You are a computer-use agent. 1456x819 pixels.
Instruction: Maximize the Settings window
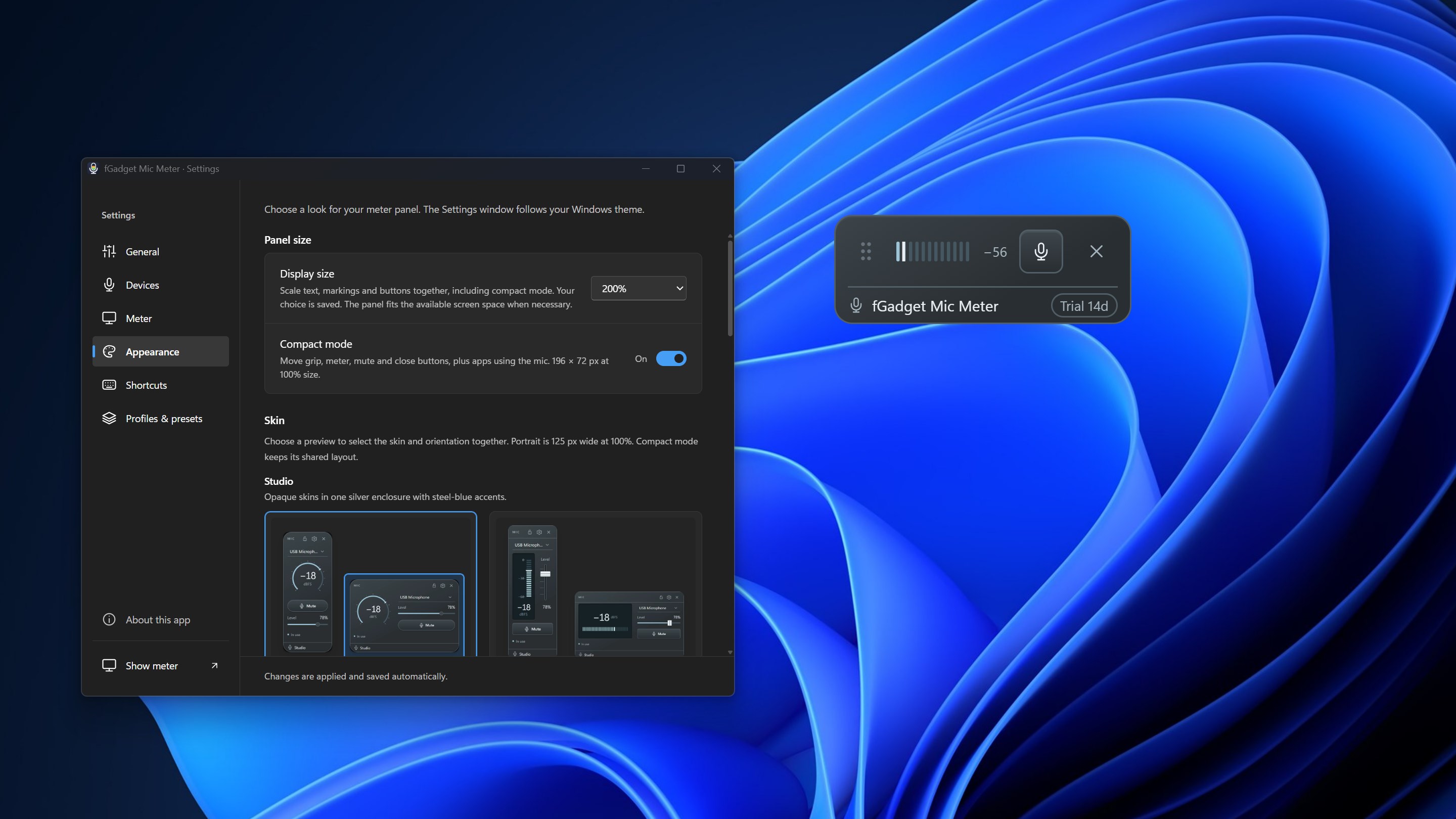[681, 168]
